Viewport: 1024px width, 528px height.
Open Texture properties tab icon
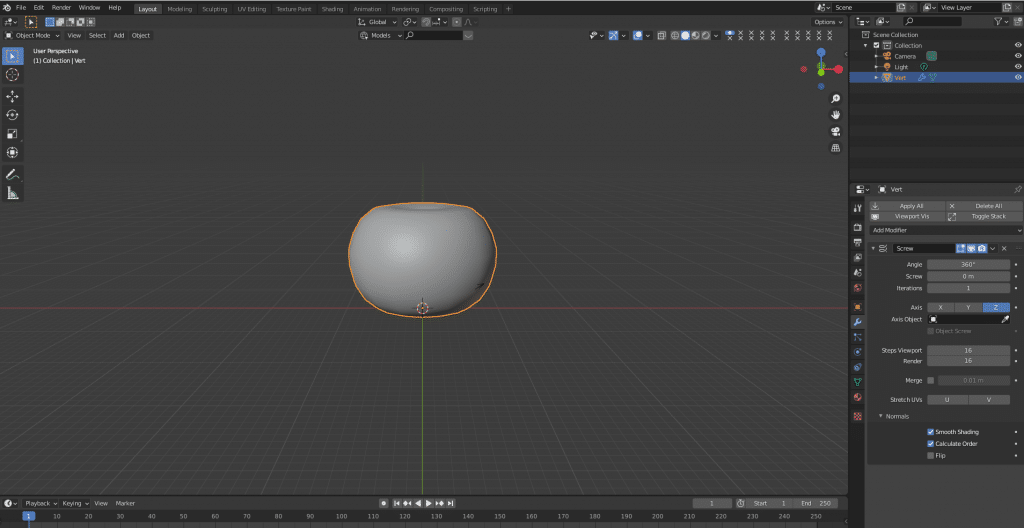point(857,416)
